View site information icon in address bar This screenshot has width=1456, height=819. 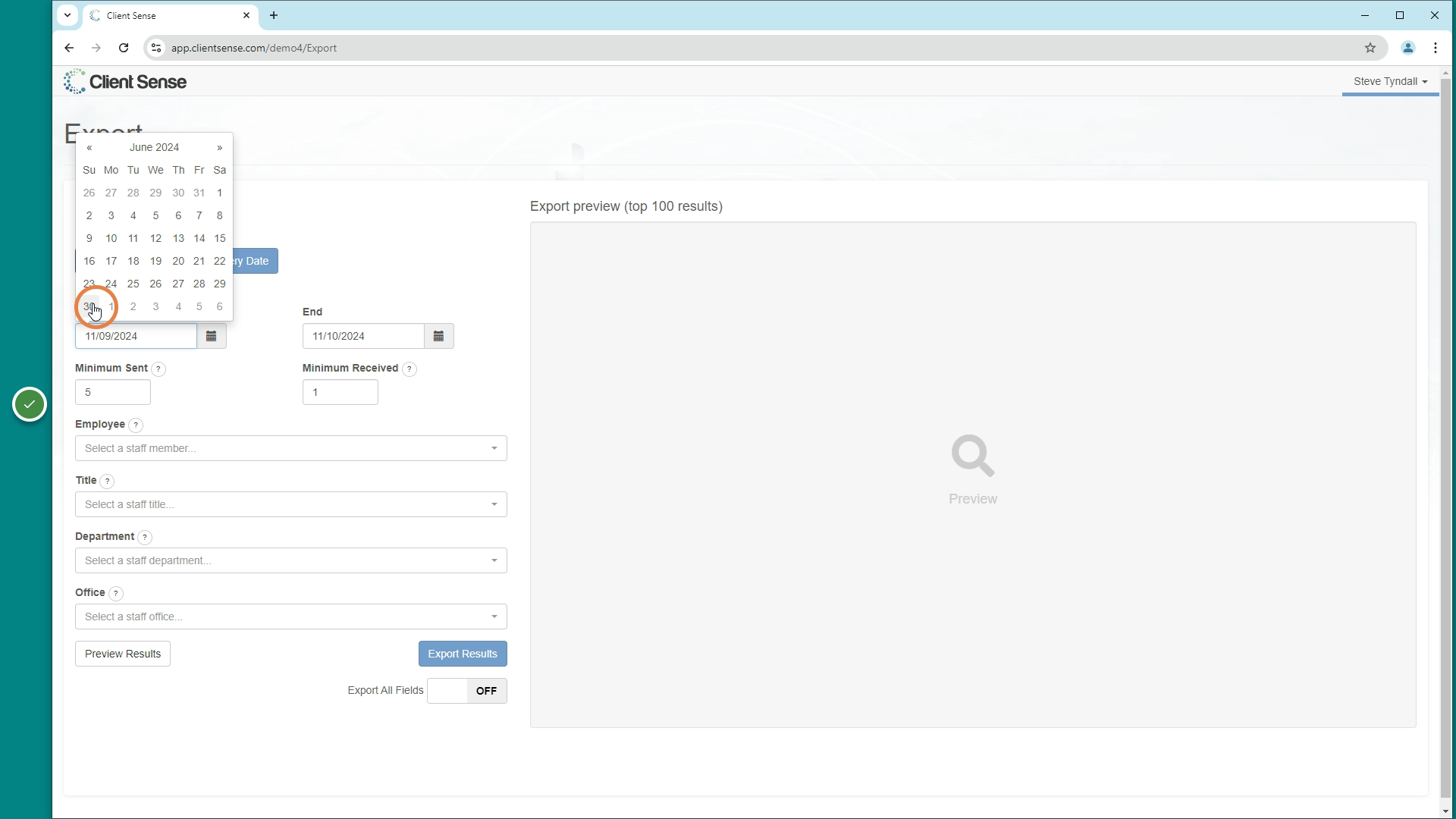155,48
